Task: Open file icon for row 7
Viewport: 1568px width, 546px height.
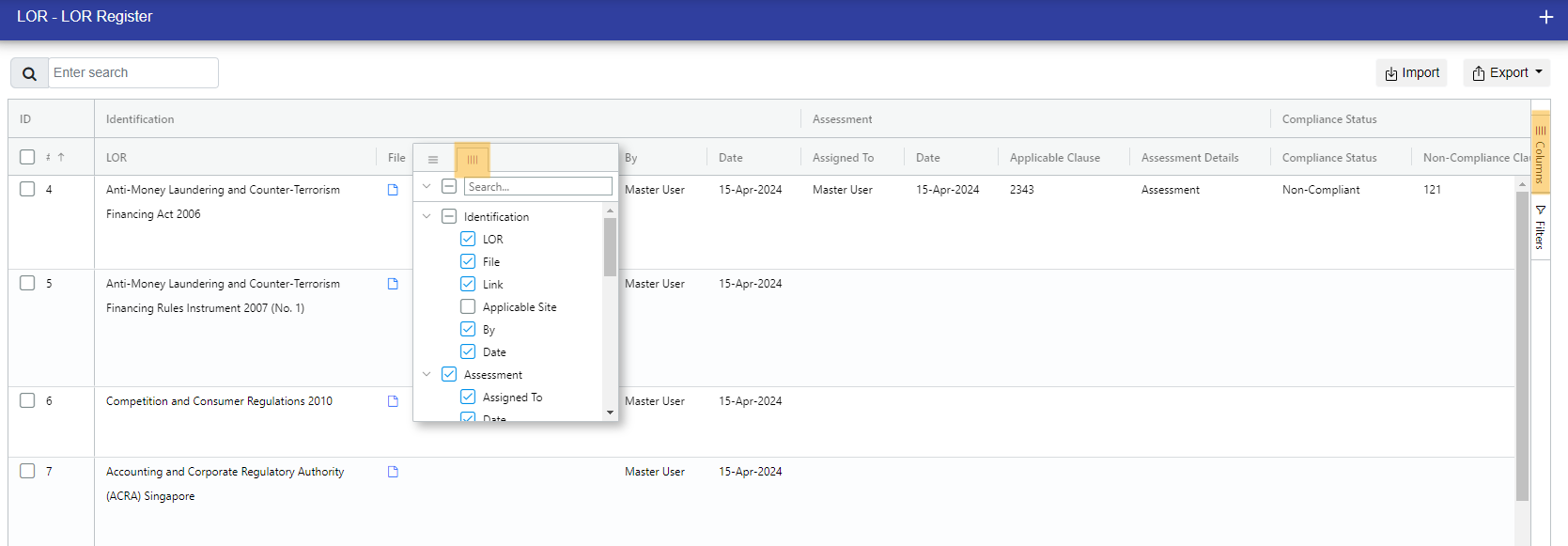Action: point(393,472)
